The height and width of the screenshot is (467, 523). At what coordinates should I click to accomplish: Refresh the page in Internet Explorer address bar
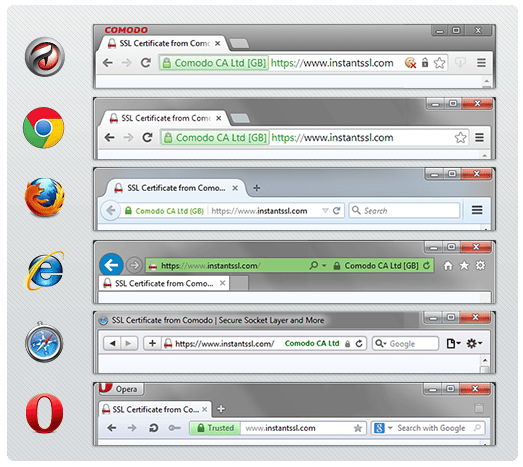click(427, 266)
